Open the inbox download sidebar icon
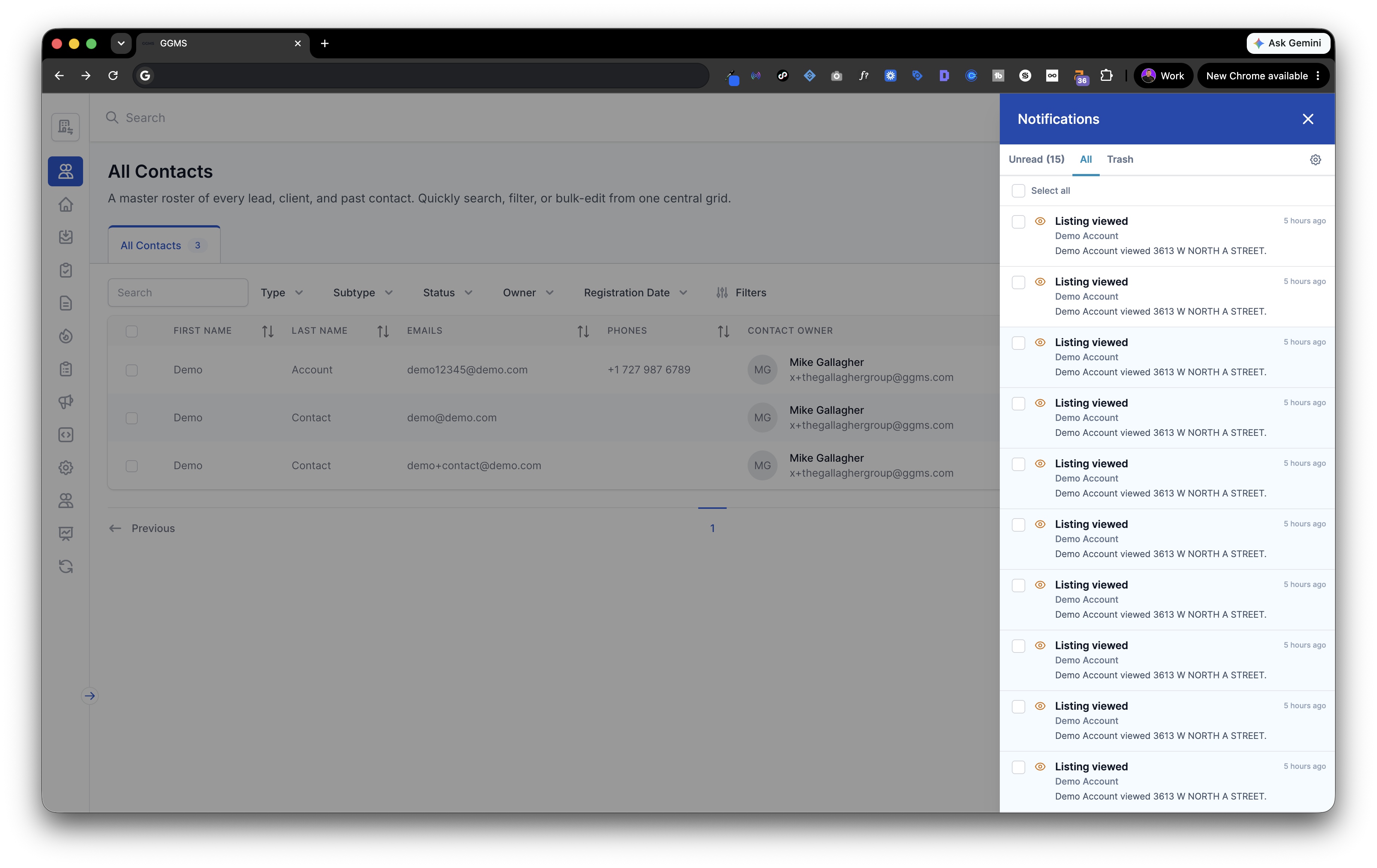The image size is (1377, 868). pos(66,237)
